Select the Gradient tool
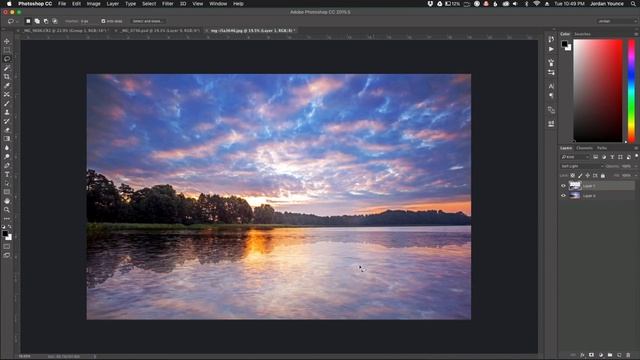Image resolution: width=640 pixels, height=360 pixels. 7,139
